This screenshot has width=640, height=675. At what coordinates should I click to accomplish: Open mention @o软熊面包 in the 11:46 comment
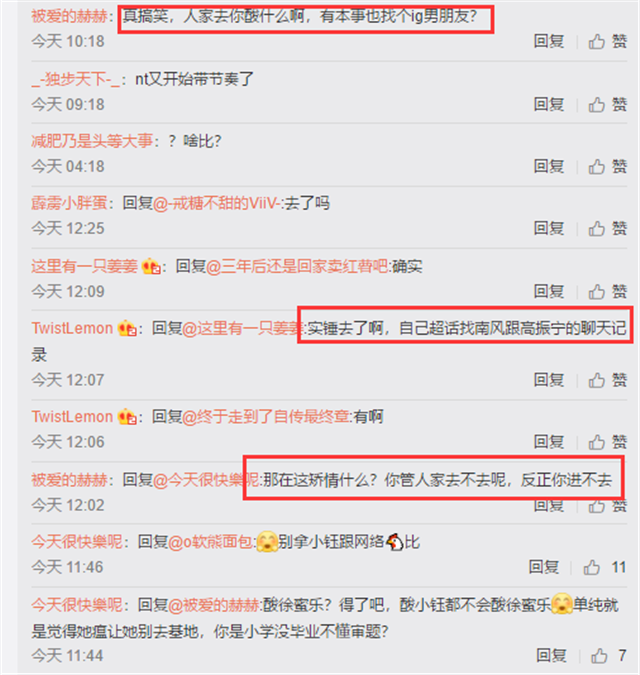pos(210,542)
